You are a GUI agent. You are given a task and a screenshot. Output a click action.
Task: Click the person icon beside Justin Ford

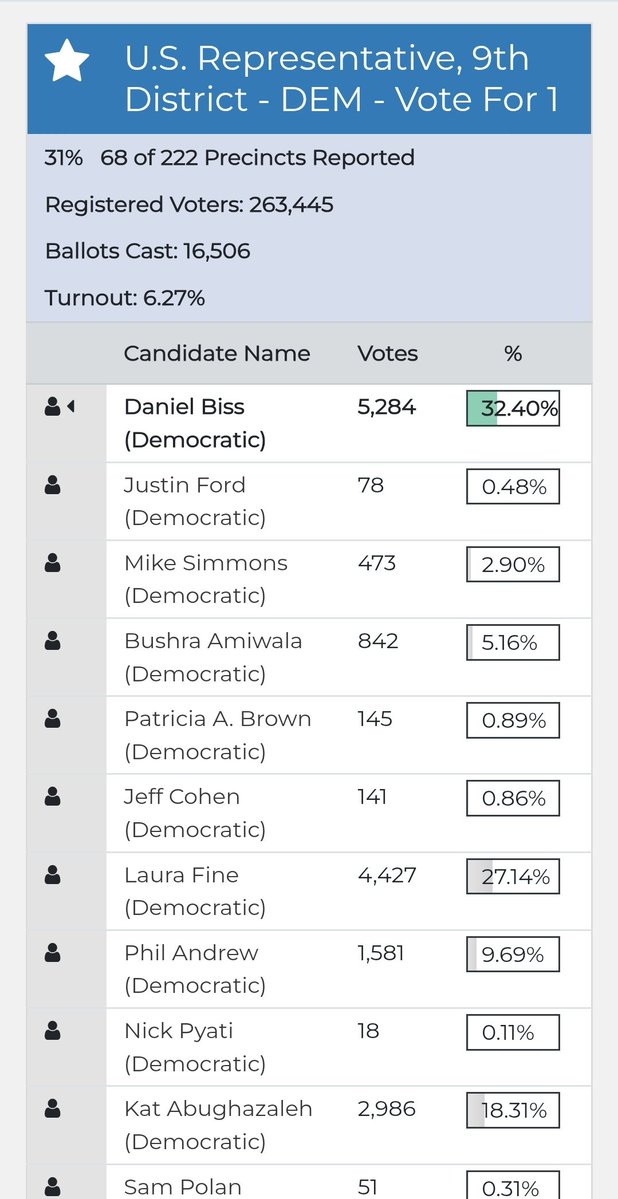pos(53,485)
